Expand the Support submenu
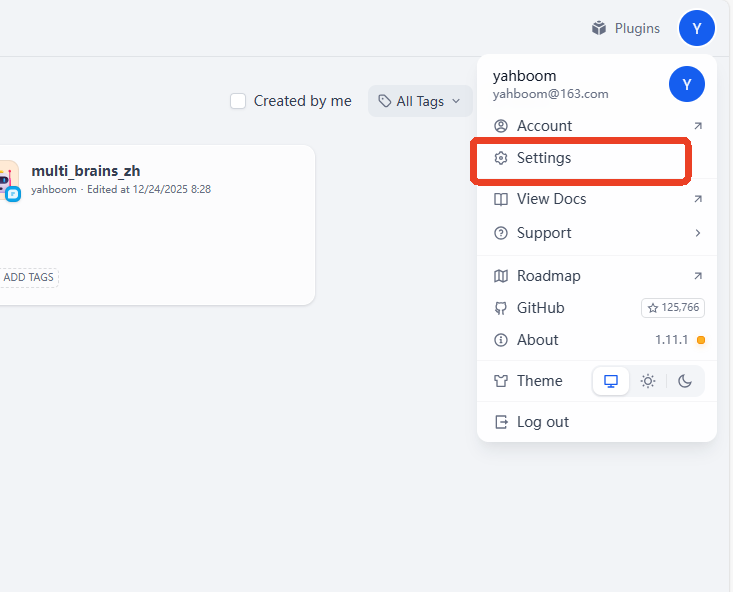This screenshot has height=592, width=733. [597, 233]
